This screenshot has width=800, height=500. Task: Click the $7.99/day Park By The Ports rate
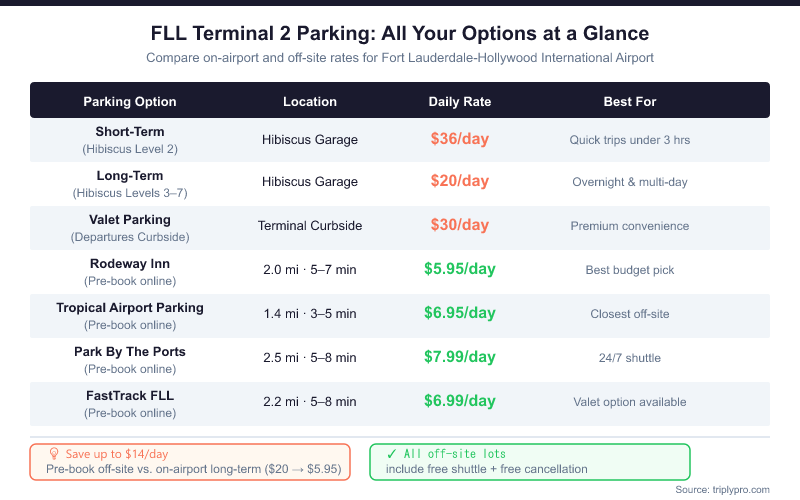[460, 358]
